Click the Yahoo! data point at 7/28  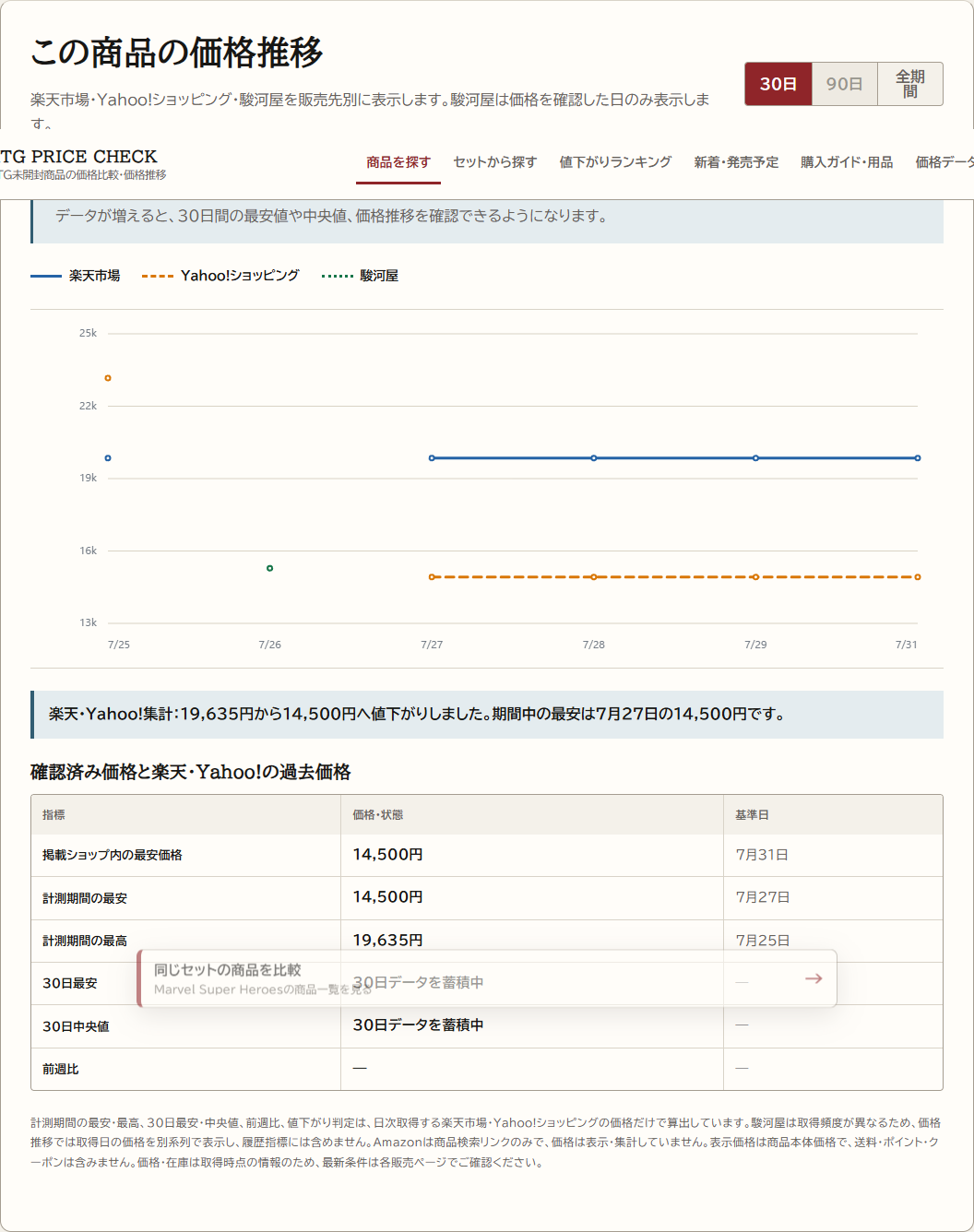click(x=594, y=577)
